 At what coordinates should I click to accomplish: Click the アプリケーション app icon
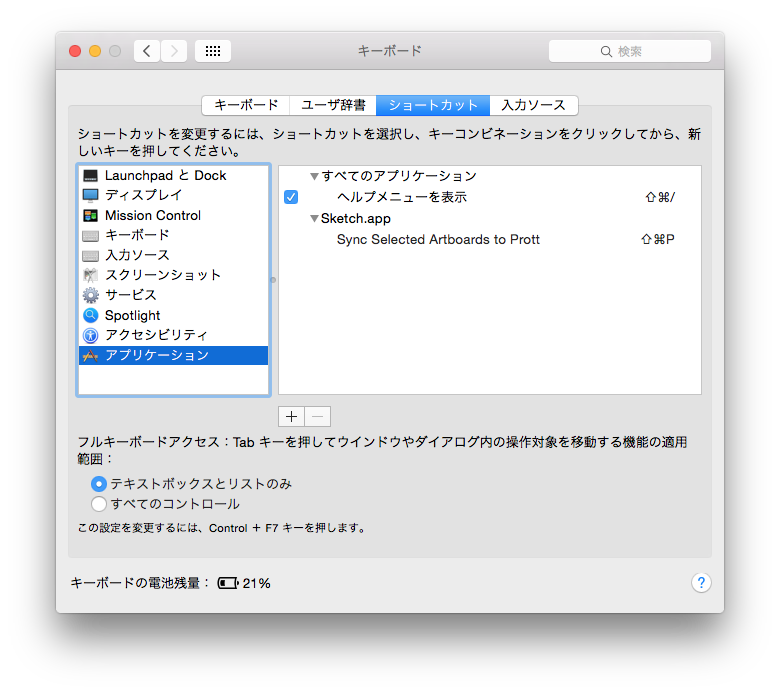[90, 355]
